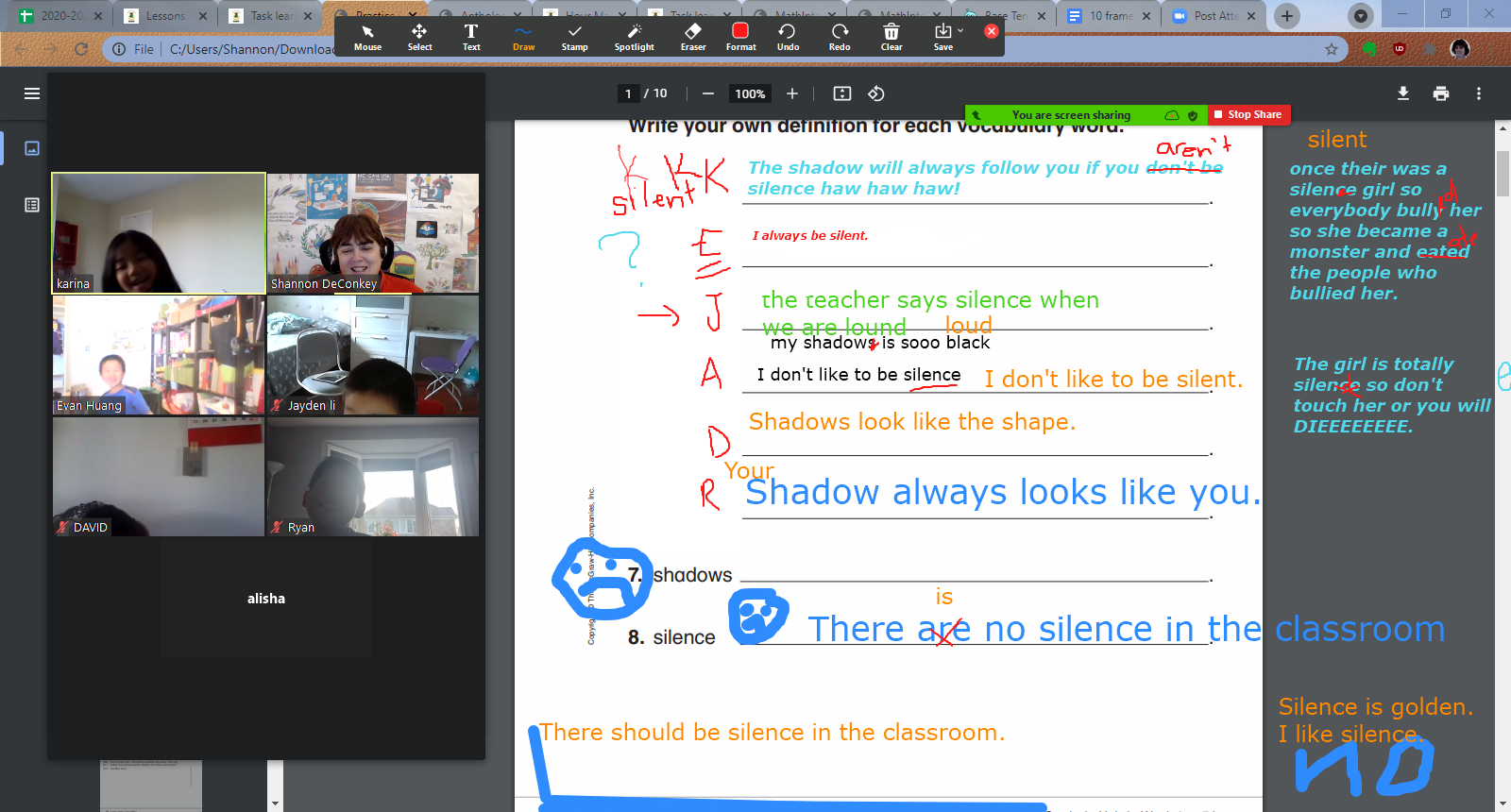Redo the annotation

pyautogui.click(x=840, y=38)
